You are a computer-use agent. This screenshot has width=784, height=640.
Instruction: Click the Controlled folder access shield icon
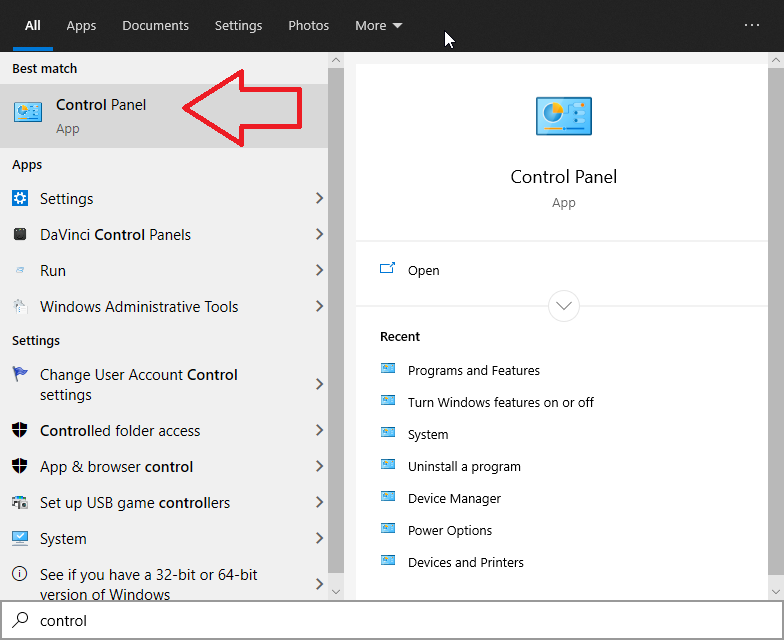(x=20, y=430)
